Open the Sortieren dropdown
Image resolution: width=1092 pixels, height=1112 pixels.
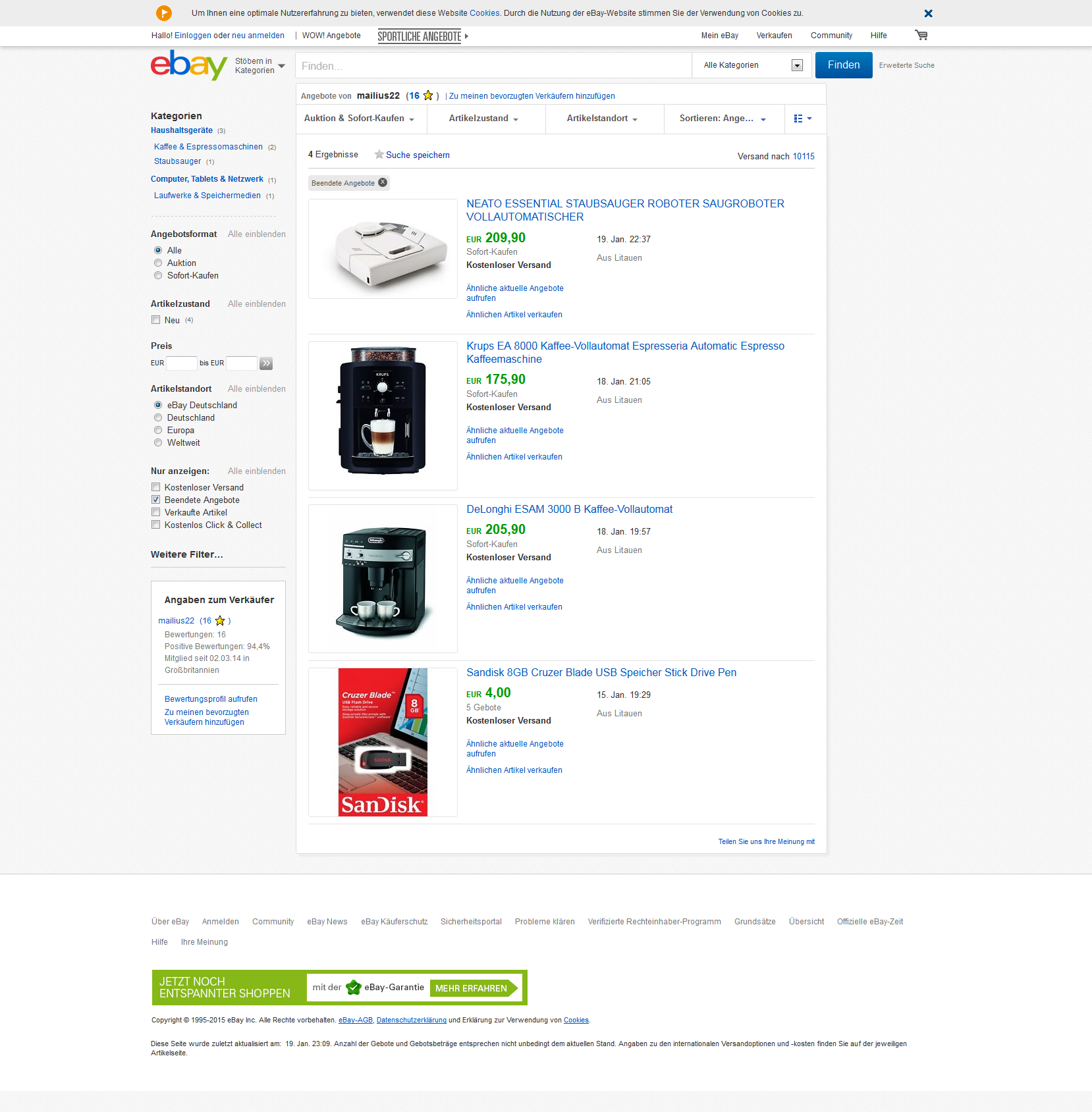[724, 119]
